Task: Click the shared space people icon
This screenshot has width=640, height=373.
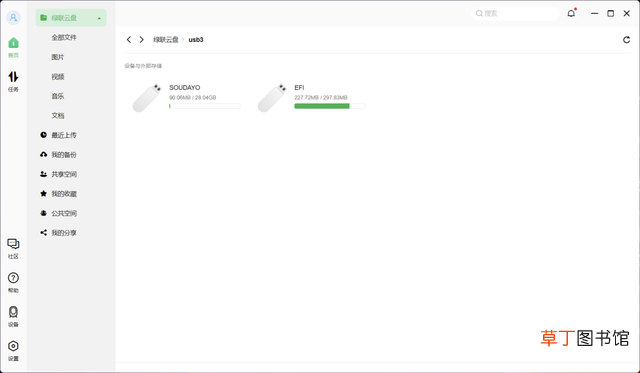Action: pyautogui.click(x=43, y=174)
